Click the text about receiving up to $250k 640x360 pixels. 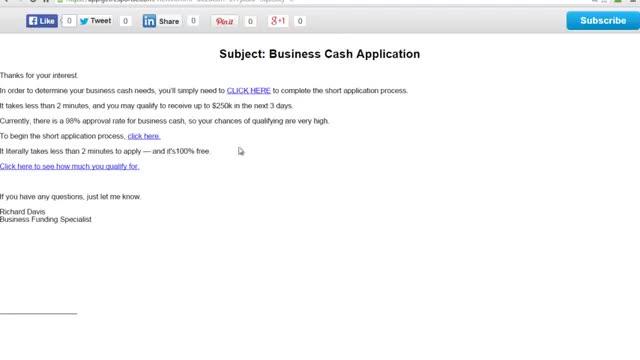pos(147,106)
